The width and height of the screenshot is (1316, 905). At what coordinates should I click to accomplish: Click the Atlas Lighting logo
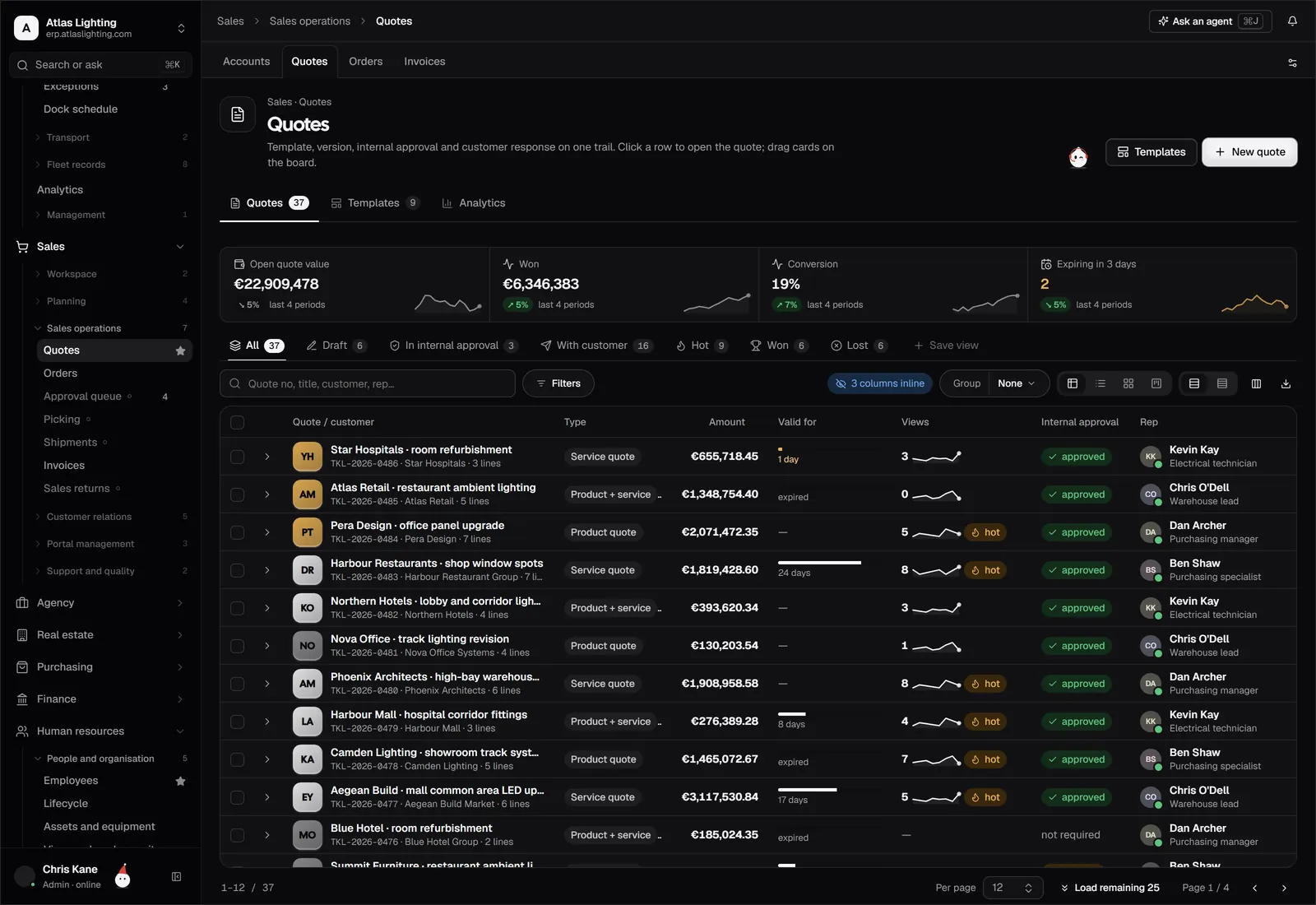click(x=26, y=28)
